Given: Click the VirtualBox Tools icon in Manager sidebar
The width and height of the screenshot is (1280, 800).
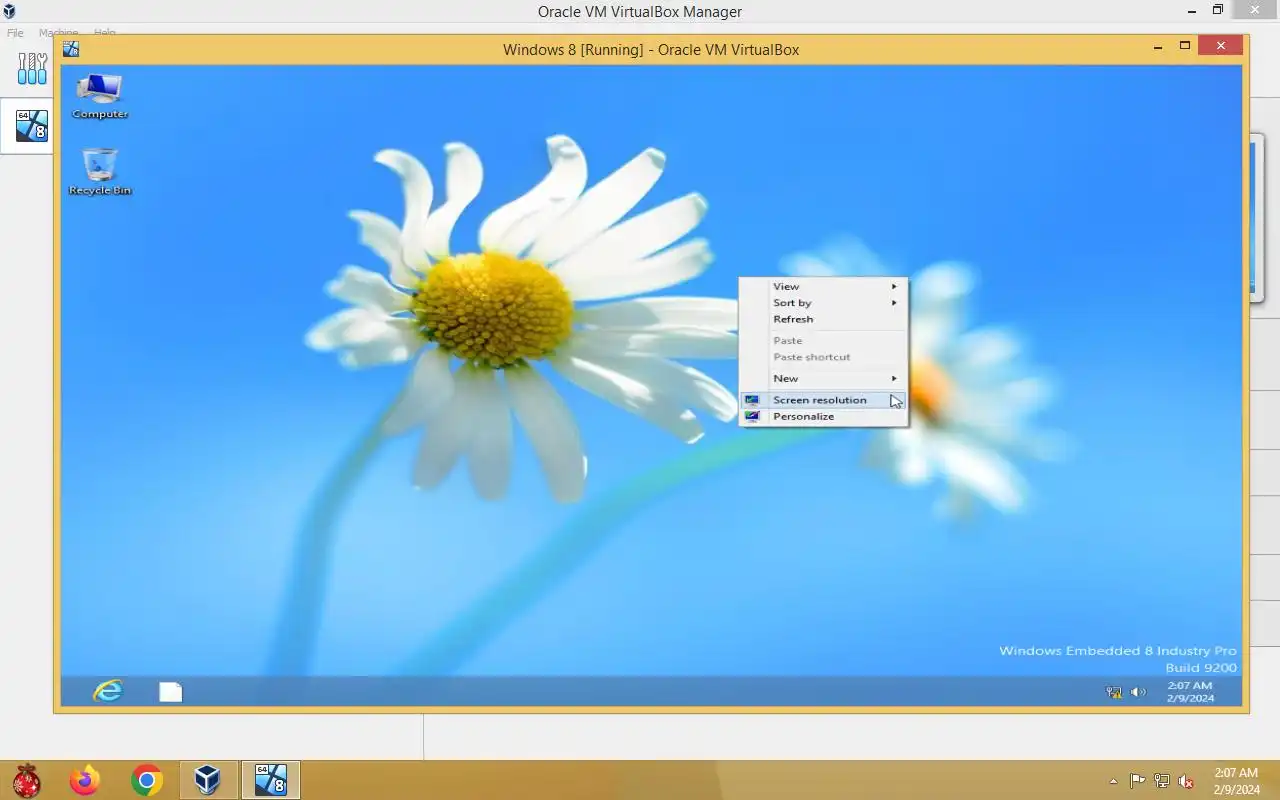Looking at the screenshot, I should [x=32, y=68].
